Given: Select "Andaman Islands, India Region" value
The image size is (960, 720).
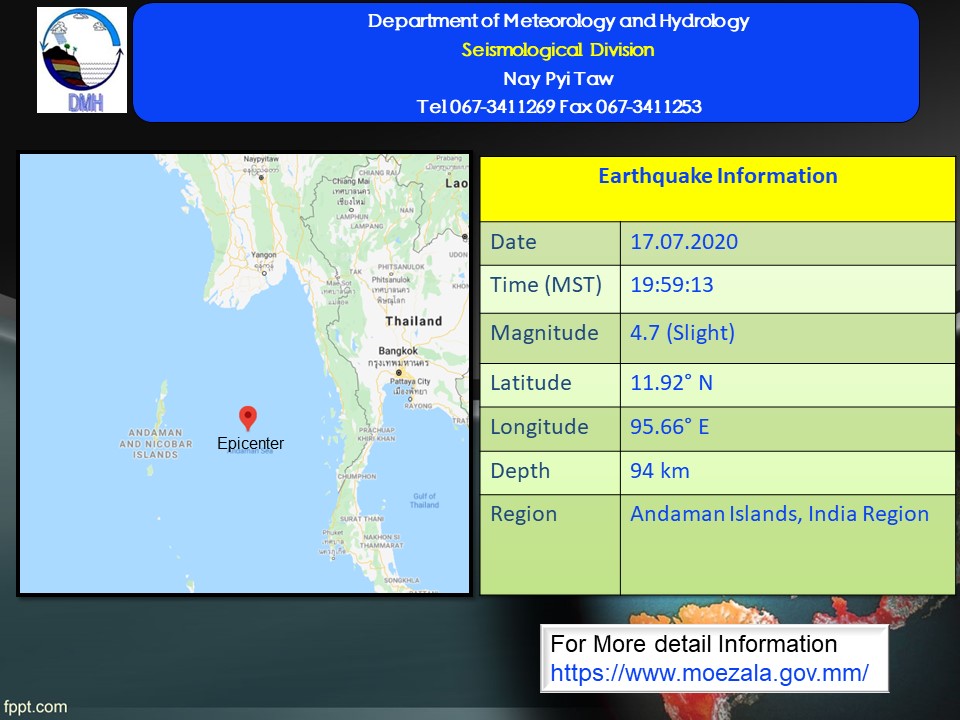Looking at the screenshot, I should (x=779, y=514).
